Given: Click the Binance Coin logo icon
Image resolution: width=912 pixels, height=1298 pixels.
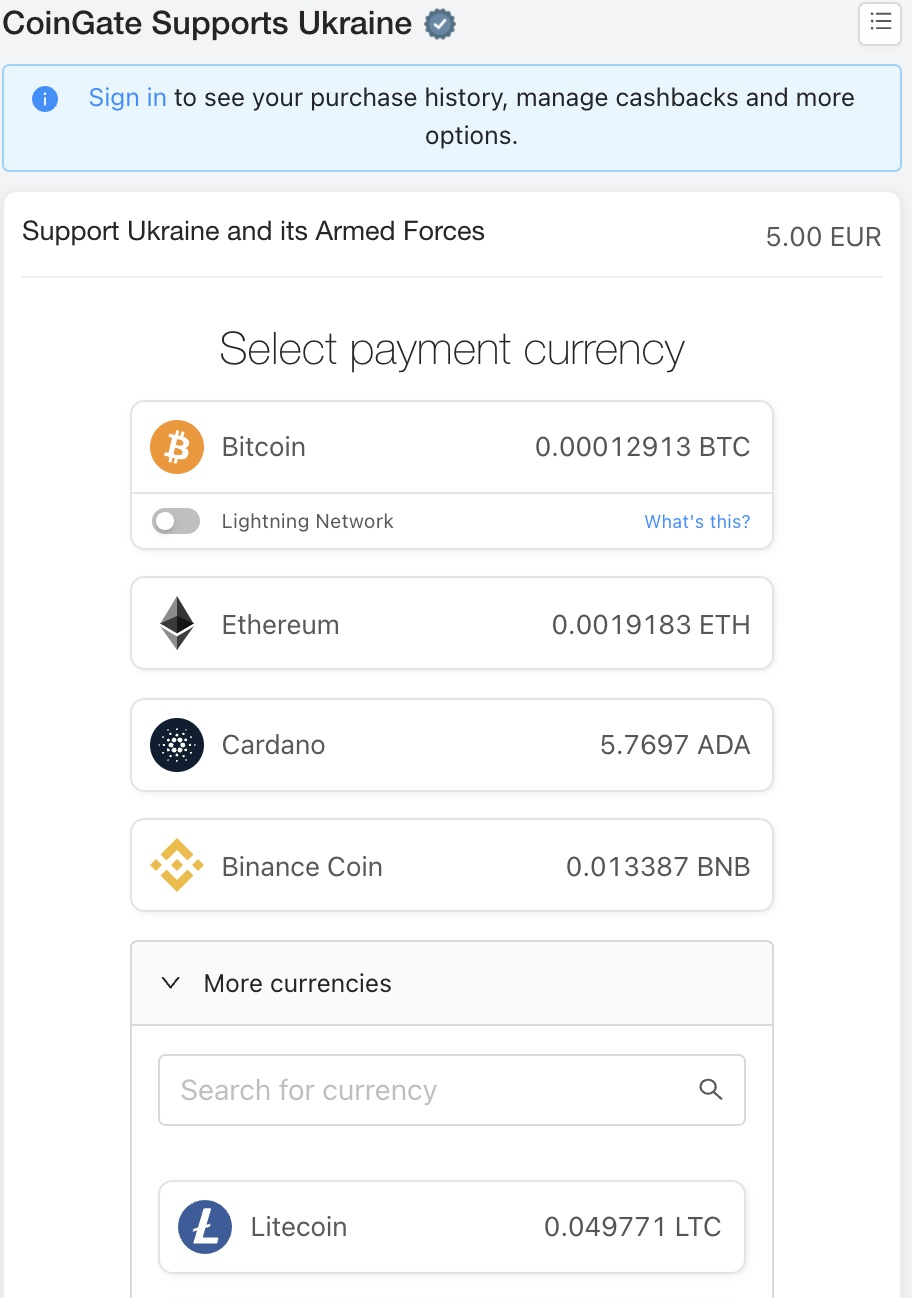Looking at the screenshot, I should (177, 866).
